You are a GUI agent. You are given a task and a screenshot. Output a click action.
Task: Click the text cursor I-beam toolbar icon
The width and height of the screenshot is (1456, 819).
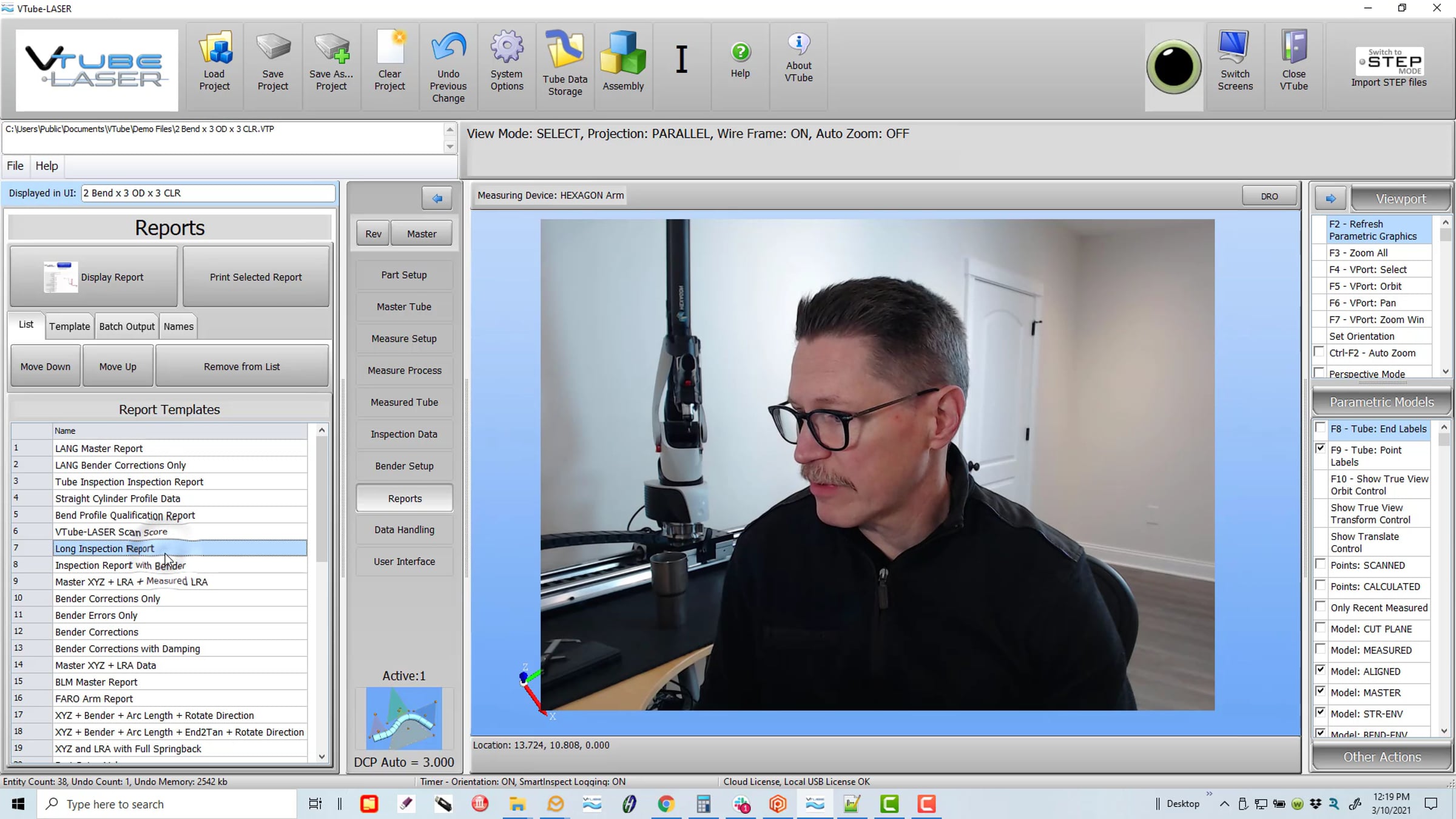coord(682,59)
